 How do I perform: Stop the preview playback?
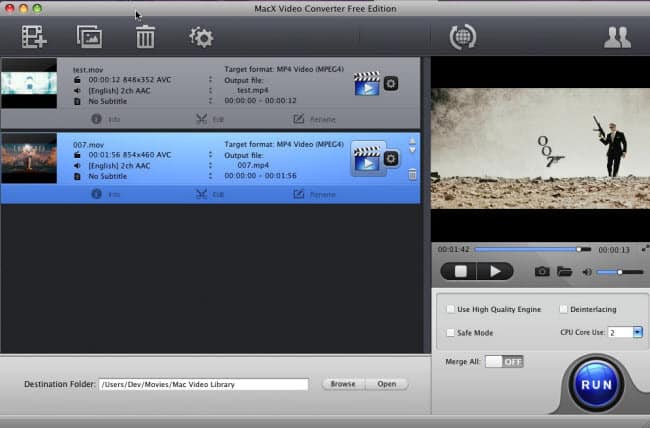459,271
